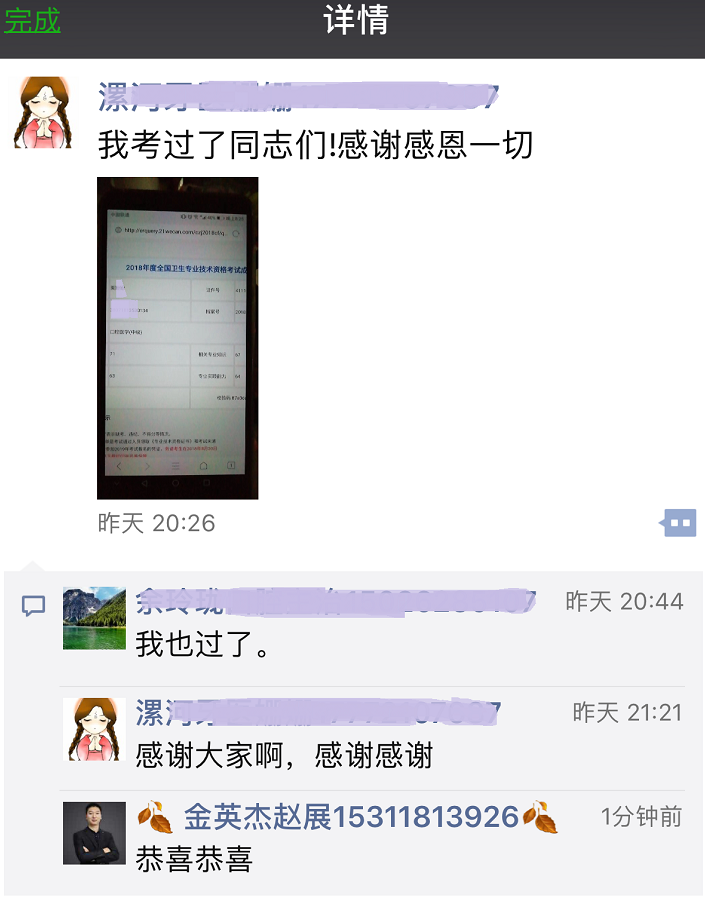Tap the post author's blurred name link
The height and width of the screenshot is (899, 705).
(x=298, y=96)
